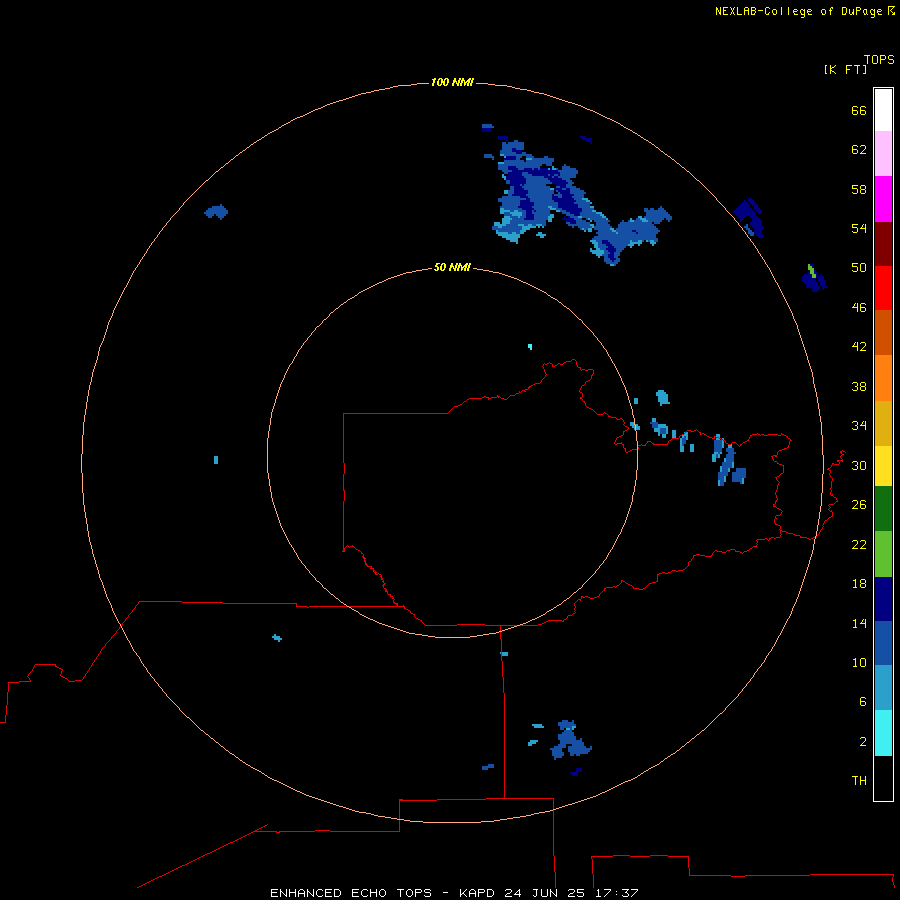Click the '46' scale value
The image size is (900, 900).
coord(859,308)
